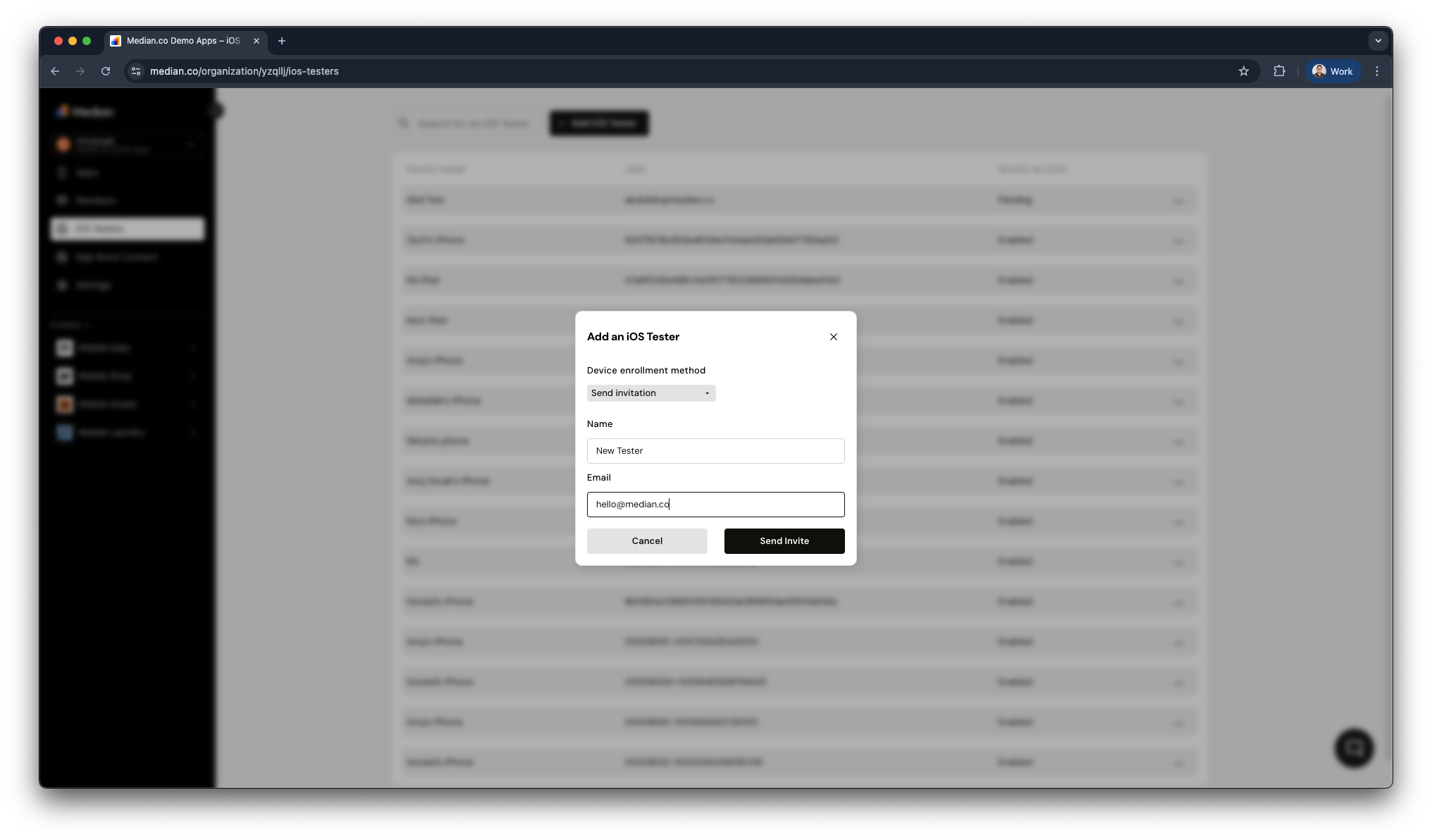Click the Add iOS Tester button
Image resolution: width=1432 pixels, height=840 pixels.
click(598, 123)
